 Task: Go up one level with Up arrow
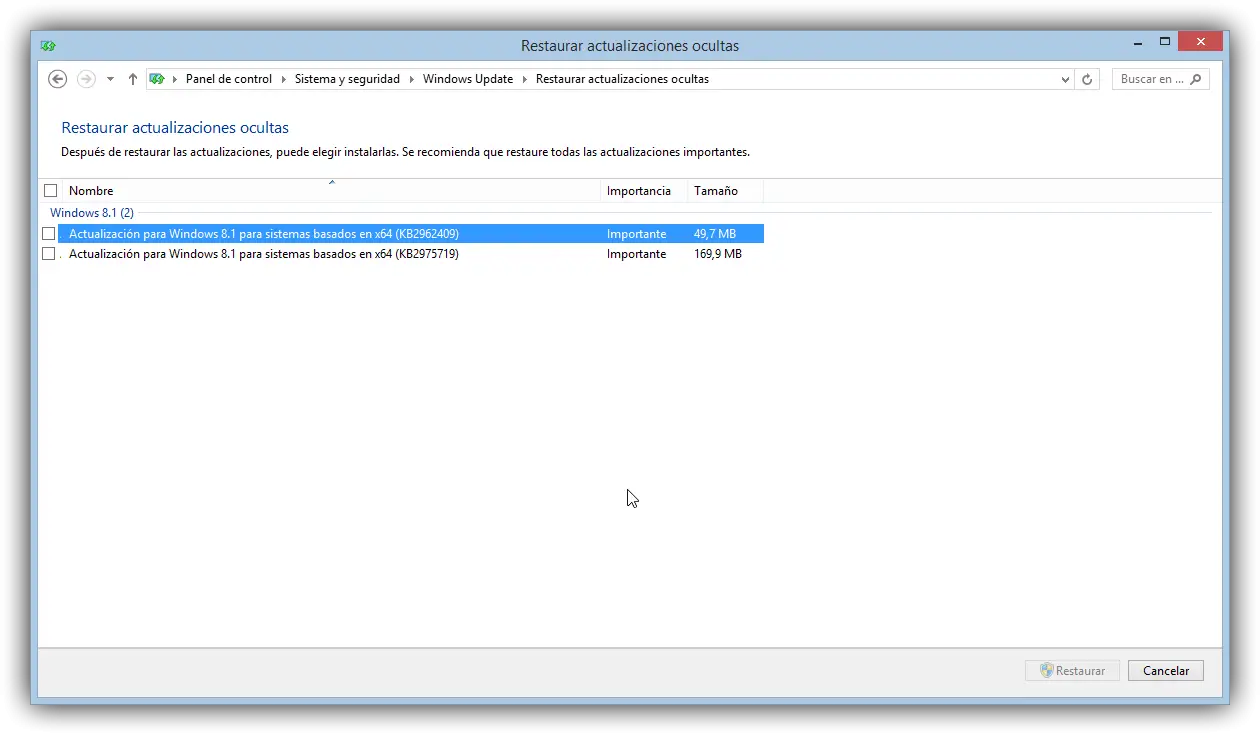click(133, 79)
